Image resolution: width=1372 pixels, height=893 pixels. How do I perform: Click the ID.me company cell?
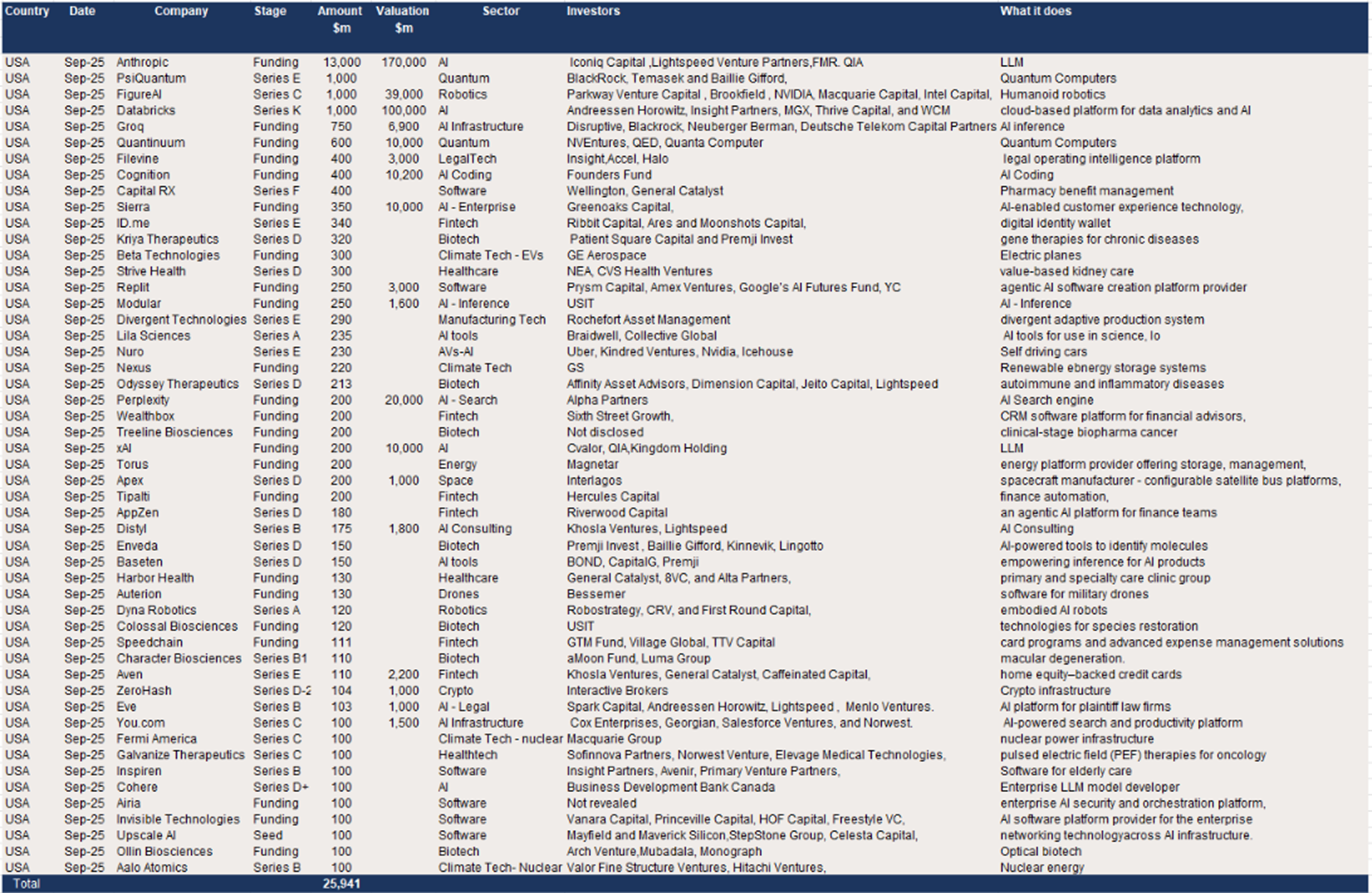click(133, 224)
